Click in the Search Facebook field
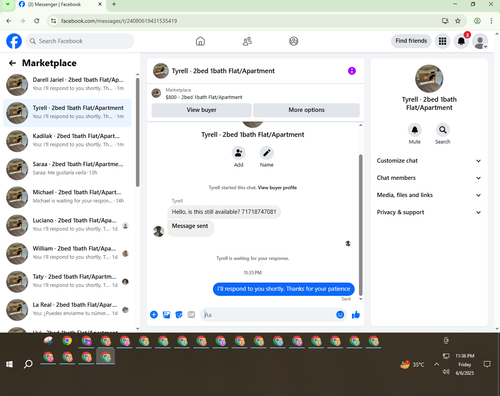This screenshot has height=396, width=500. tap(80, 41)
